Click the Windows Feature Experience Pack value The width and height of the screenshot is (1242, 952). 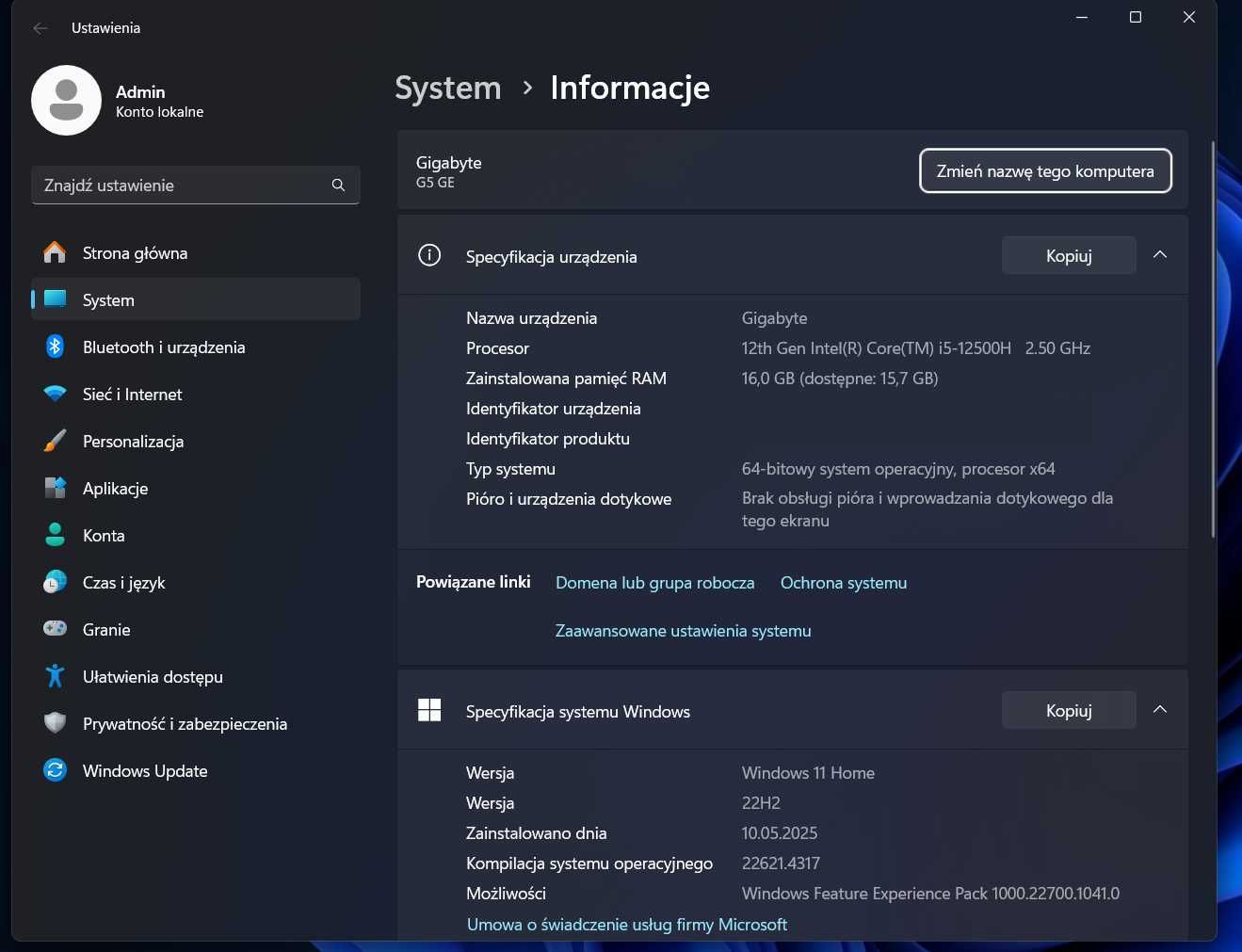(x=930, y=894)
